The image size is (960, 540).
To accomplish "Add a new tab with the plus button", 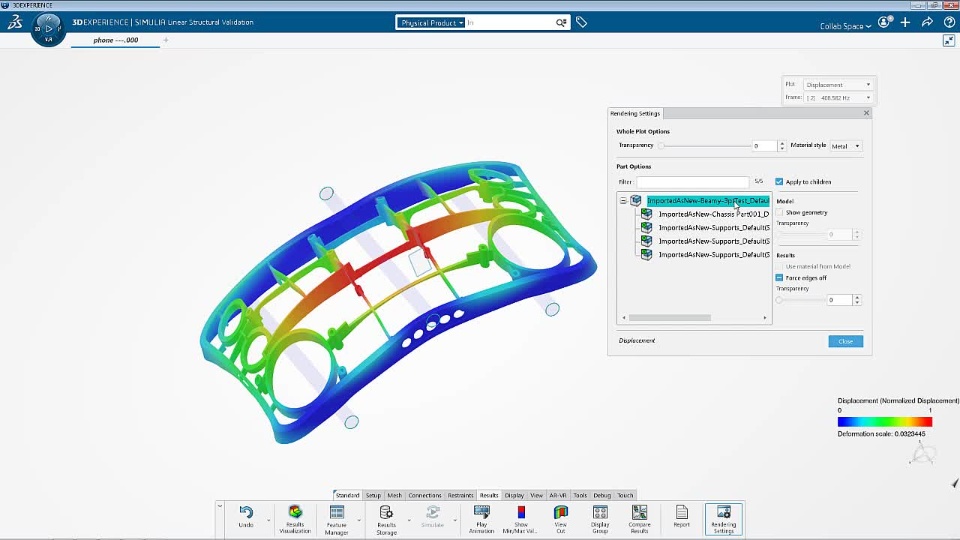I will click(166, 40).
